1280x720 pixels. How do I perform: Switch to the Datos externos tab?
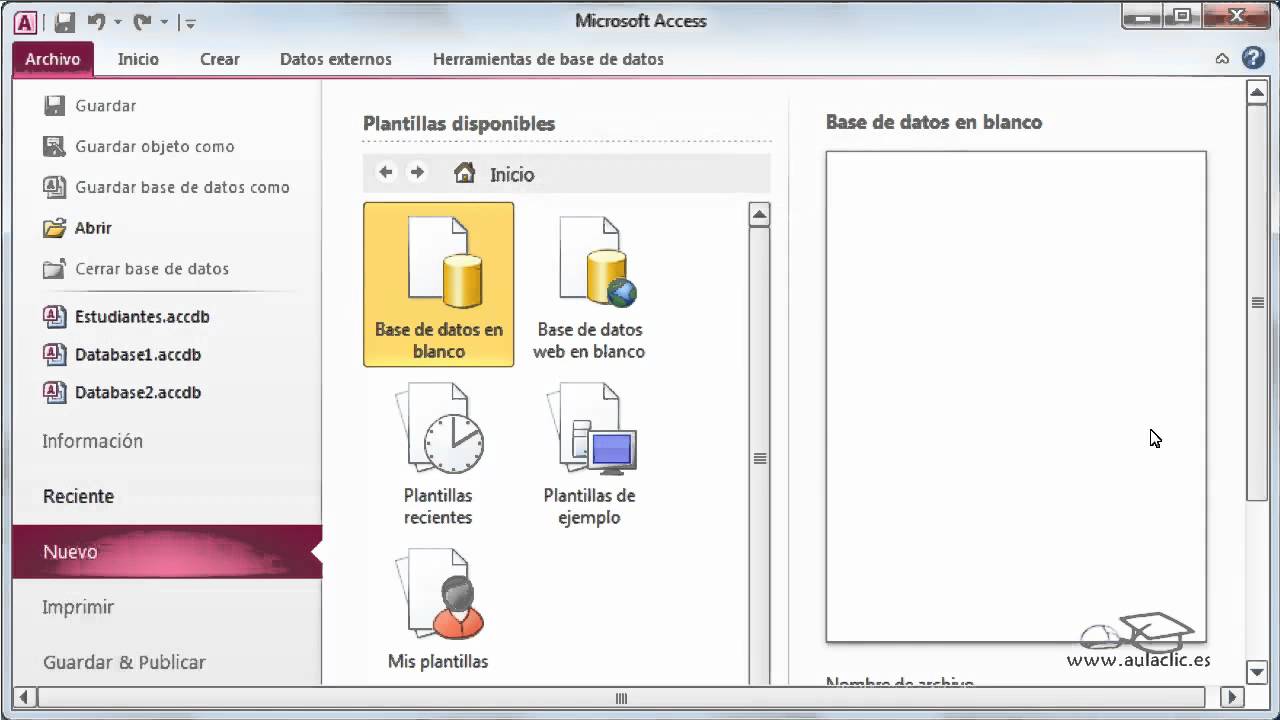coord(336,59)
